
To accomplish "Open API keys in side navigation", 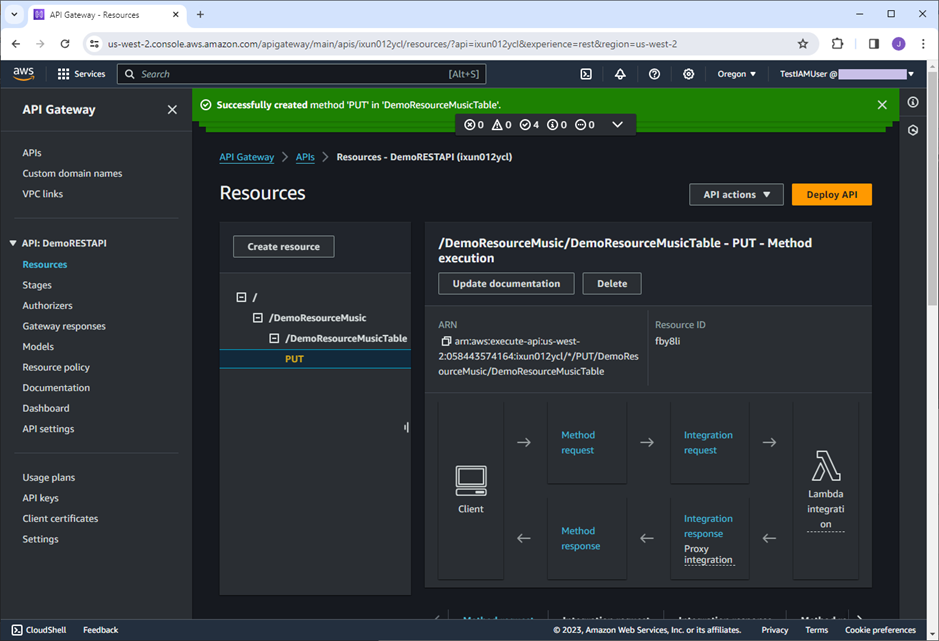I will [41, 498].
